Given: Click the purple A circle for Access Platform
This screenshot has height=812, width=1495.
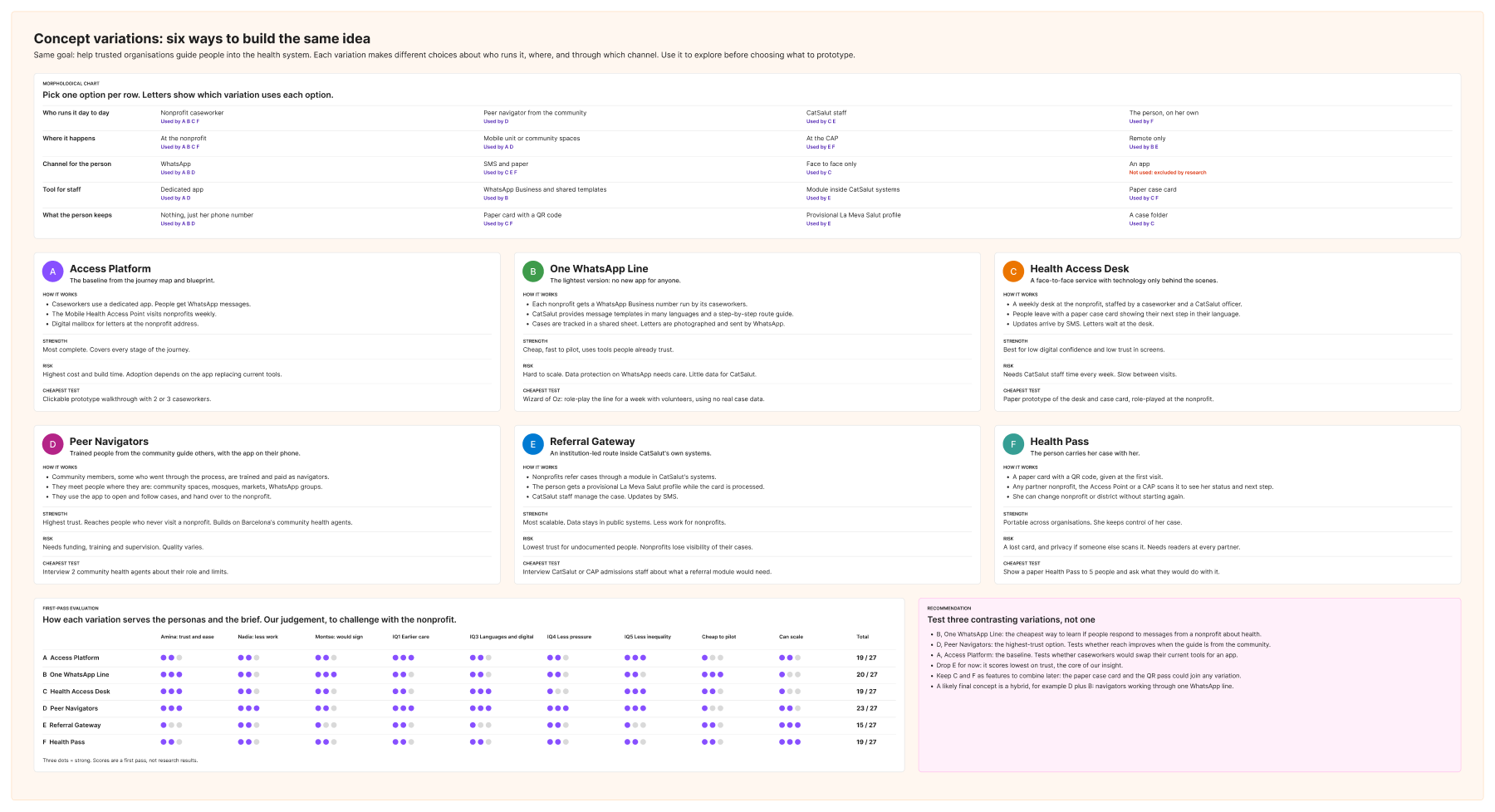Looking at the screenshot, I should click(53, 271).
